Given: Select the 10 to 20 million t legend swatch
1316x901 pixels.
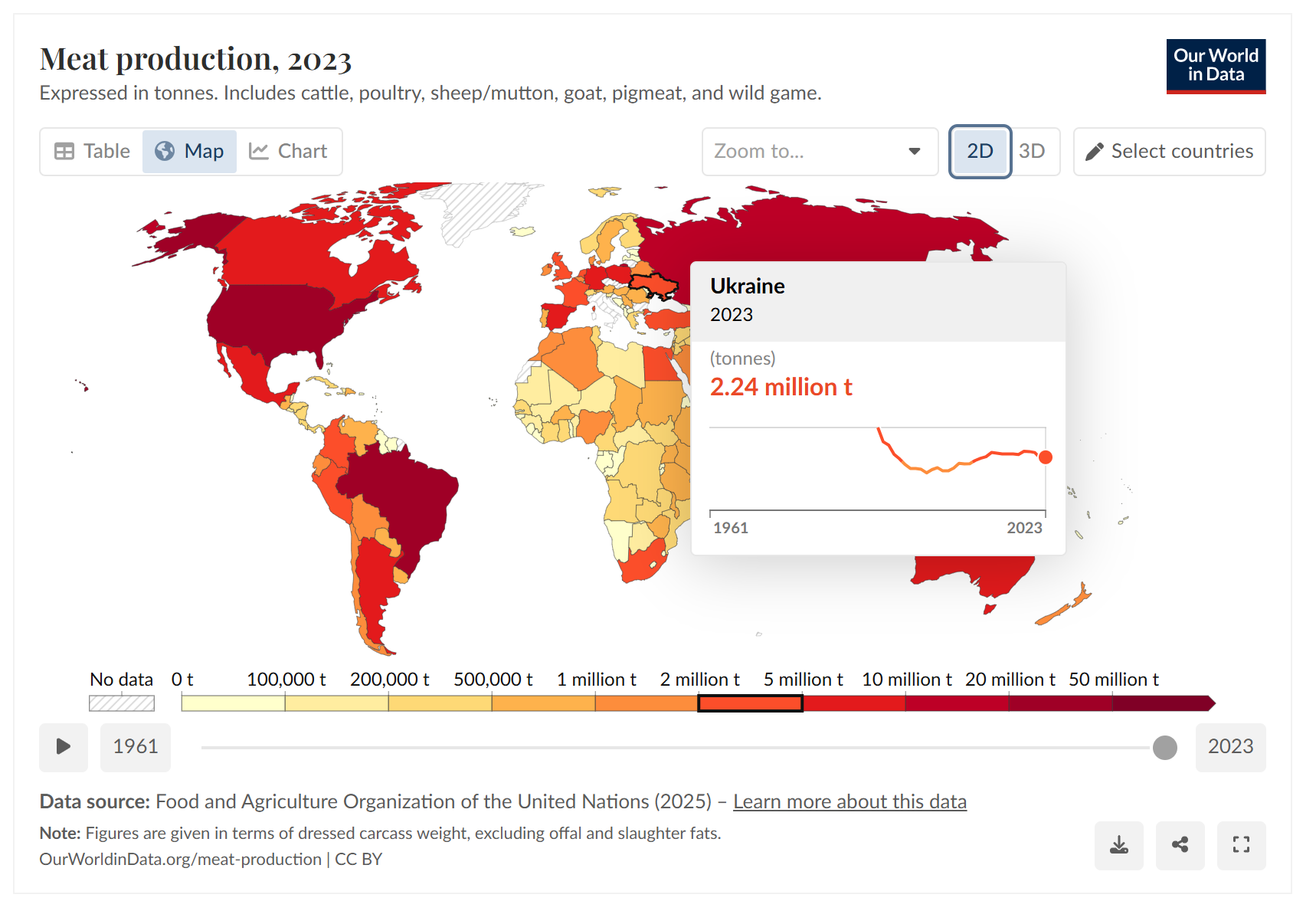Looking at the screenshot, I should pyautogui.click(x=957, y=703).
